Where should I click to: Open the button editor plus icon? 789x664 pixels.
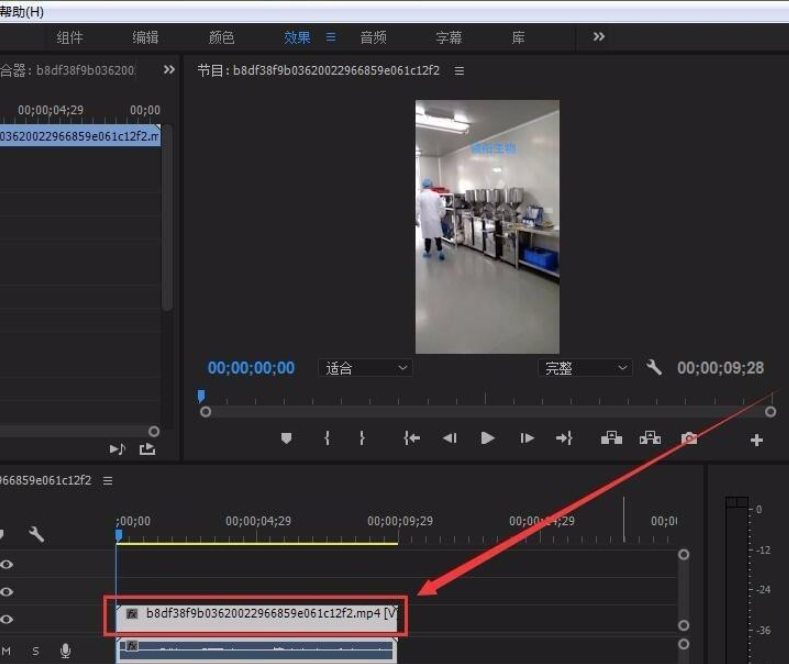pos(756,440)
